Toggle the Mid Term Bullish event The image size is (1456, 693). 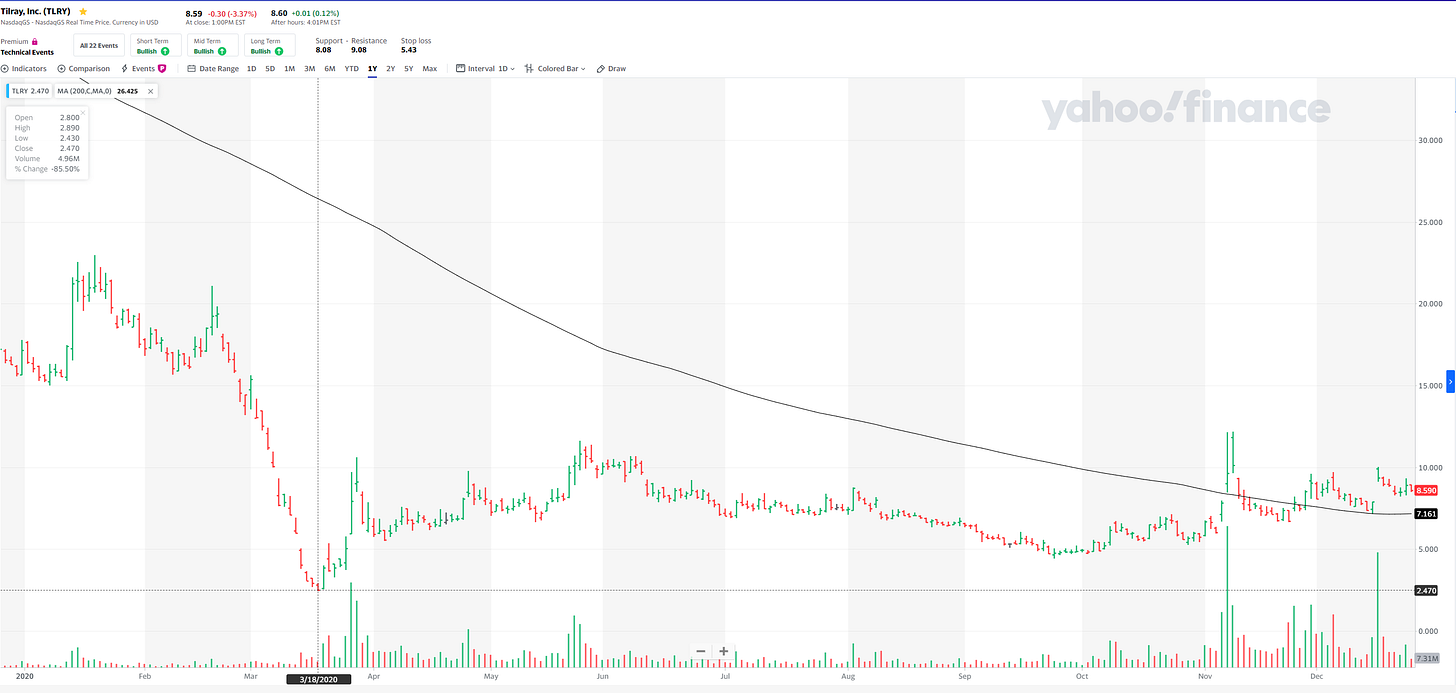coord(212,46)
